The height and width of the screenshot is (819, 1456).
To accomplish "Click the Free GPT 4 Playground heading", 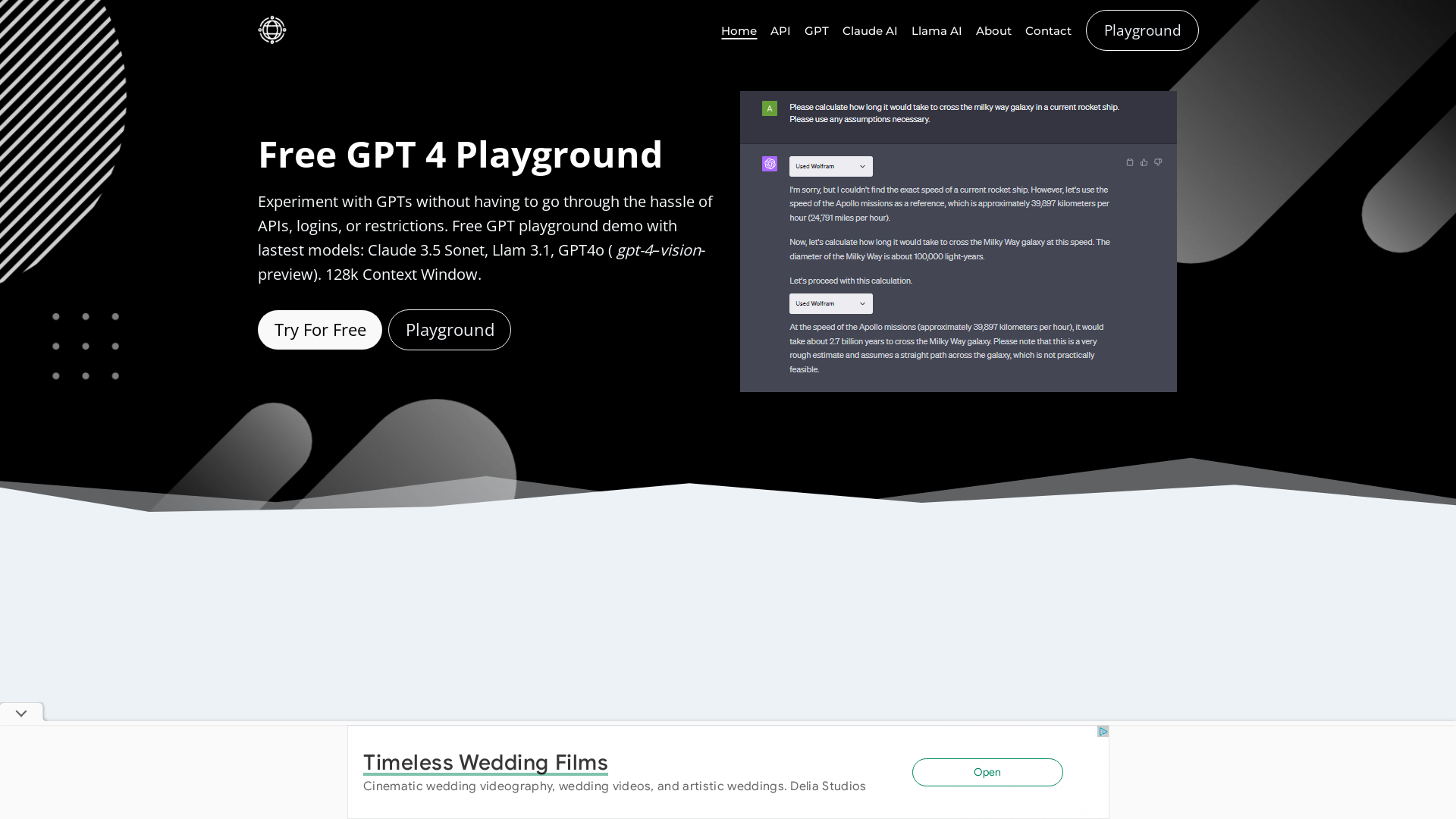I will coord(460,154).
